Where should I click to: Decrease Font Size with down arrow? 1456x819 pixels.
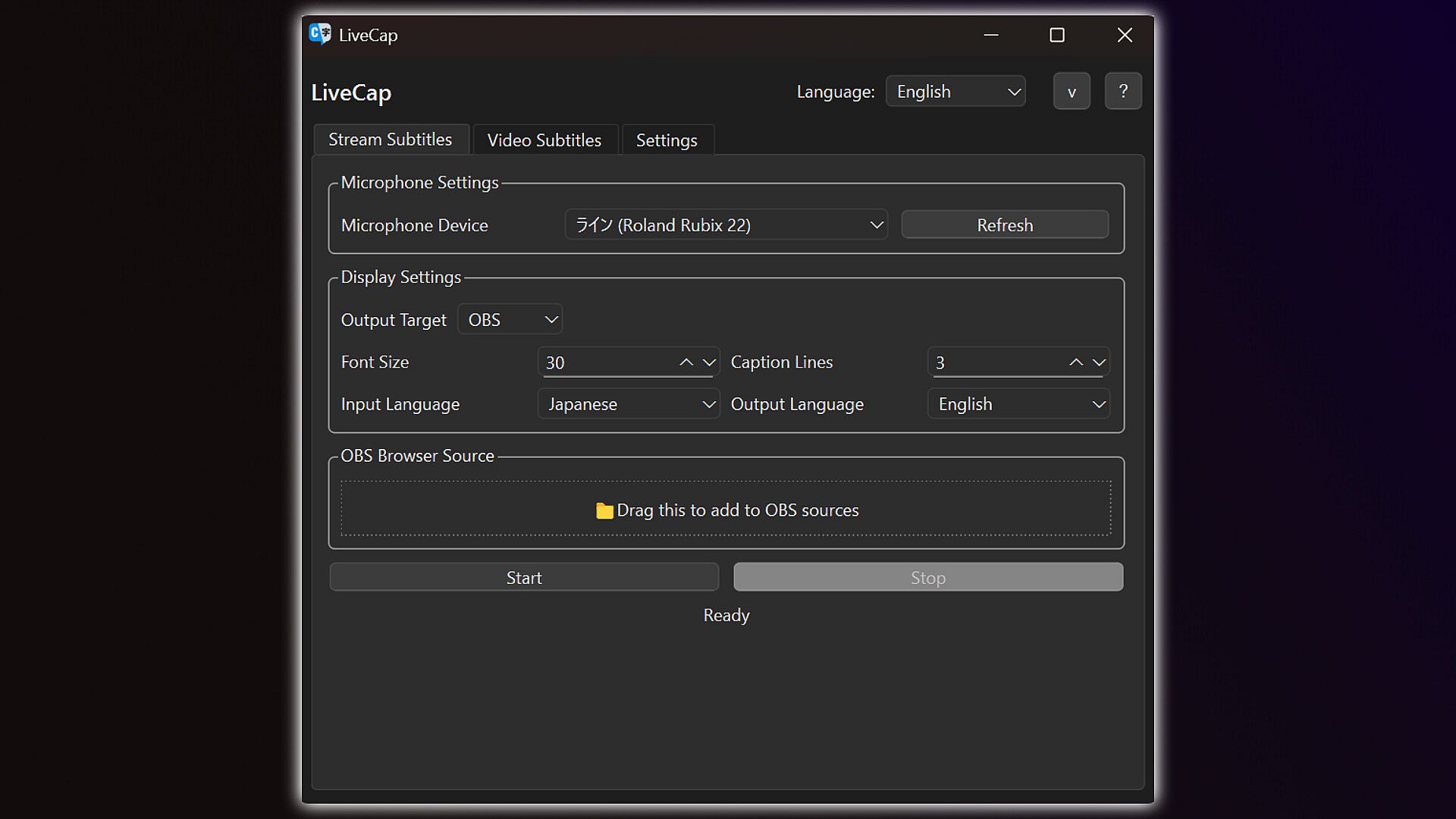pos(709,362)
